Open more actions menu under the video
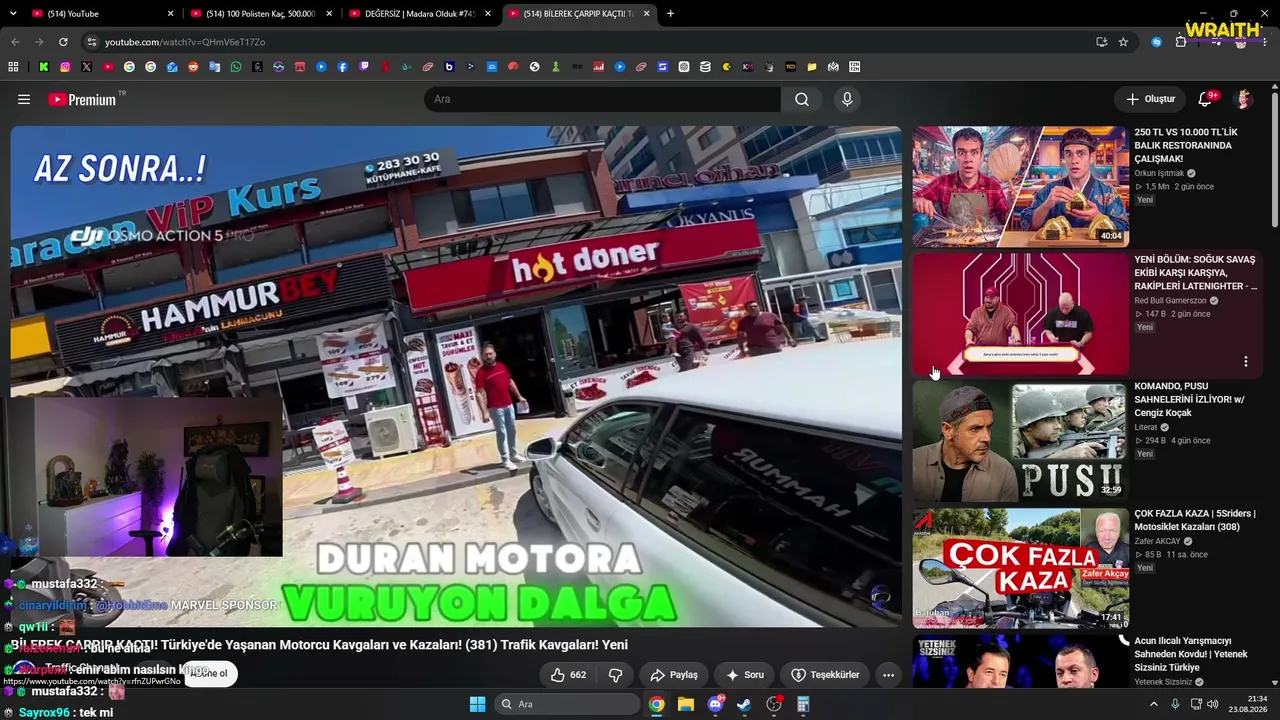 coord(888,675)
